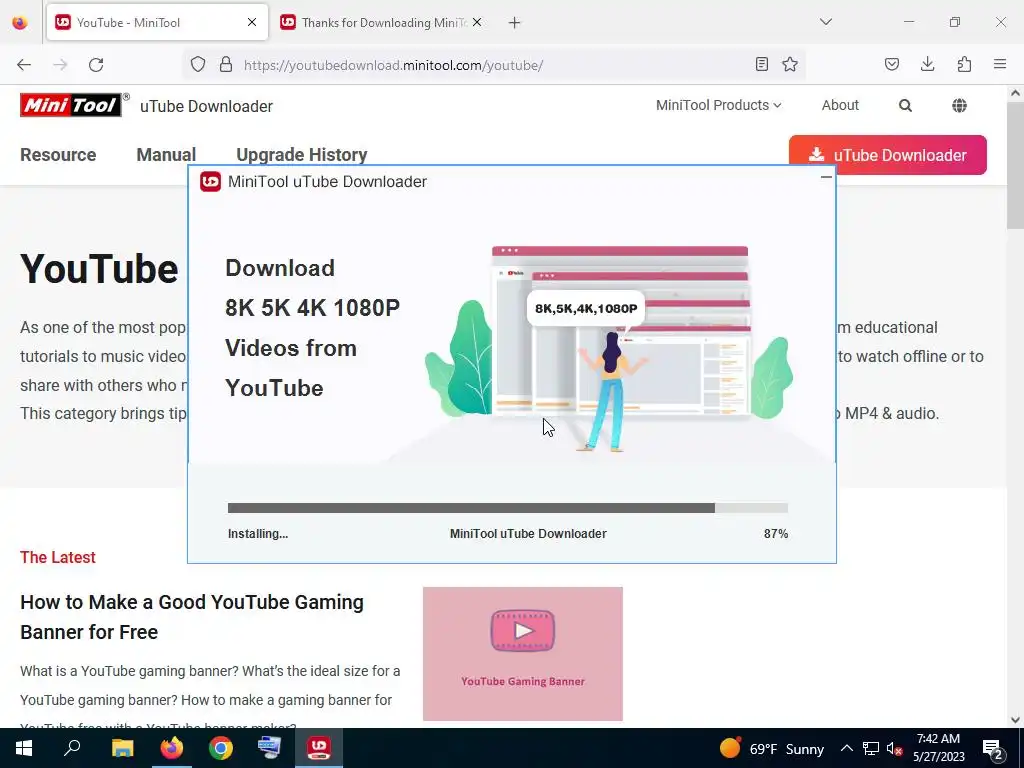Close the YouTube - MiniTool tab

click(252, 22)
